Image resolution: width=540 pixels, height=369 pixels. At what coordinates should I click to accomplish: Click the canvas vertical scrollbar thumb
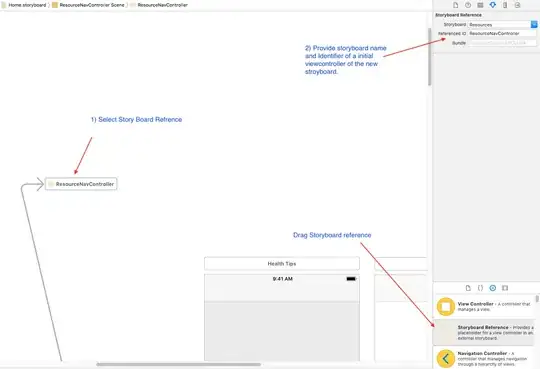pyautogui.click(x=430, y=57)
